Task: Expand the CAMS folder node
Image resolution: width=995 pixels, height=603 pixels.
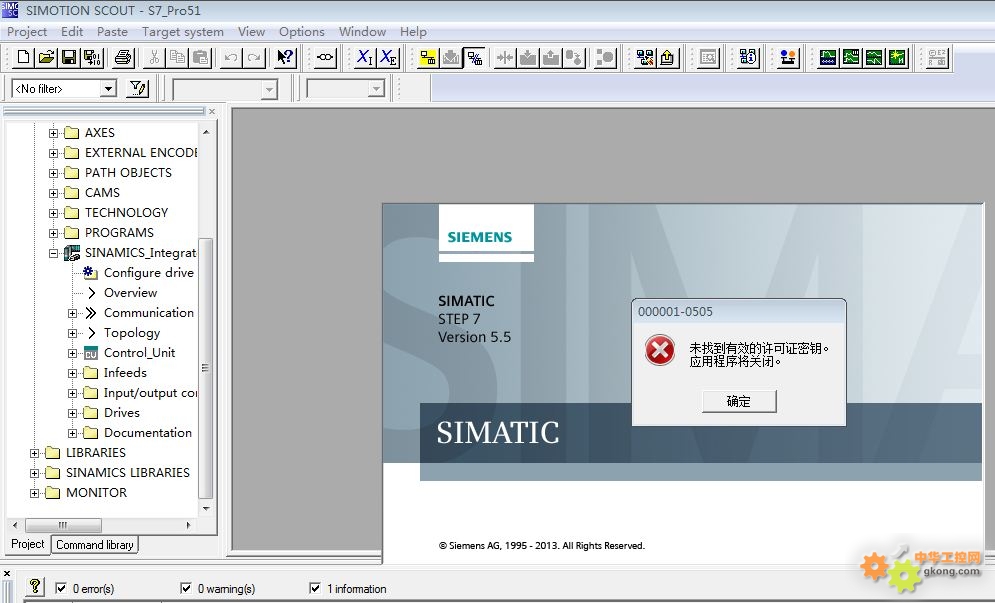Action: point(53,193)
